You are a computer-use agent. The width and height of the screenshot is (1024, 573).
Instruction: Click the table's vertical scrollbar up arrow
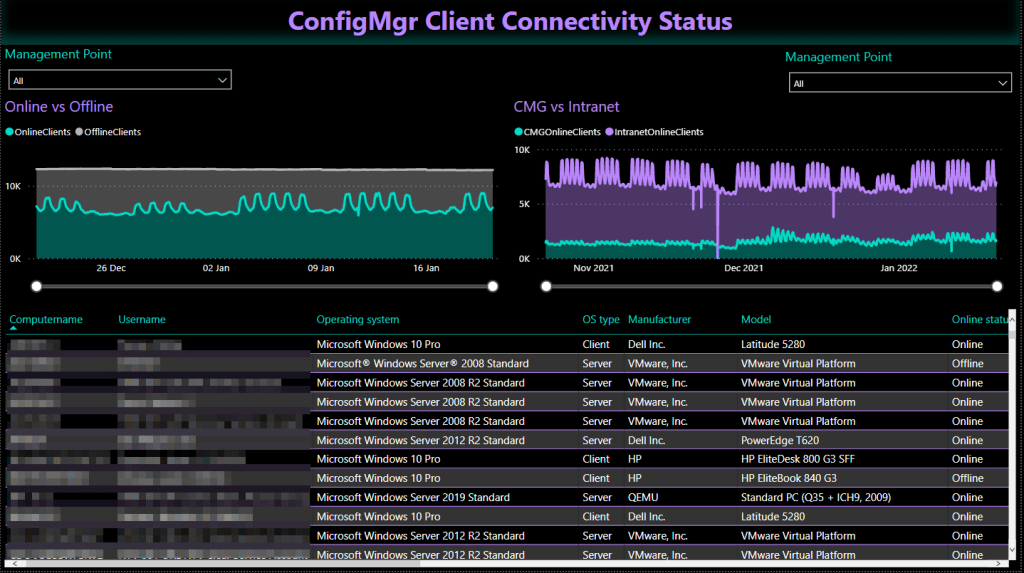coord(1013,317)
